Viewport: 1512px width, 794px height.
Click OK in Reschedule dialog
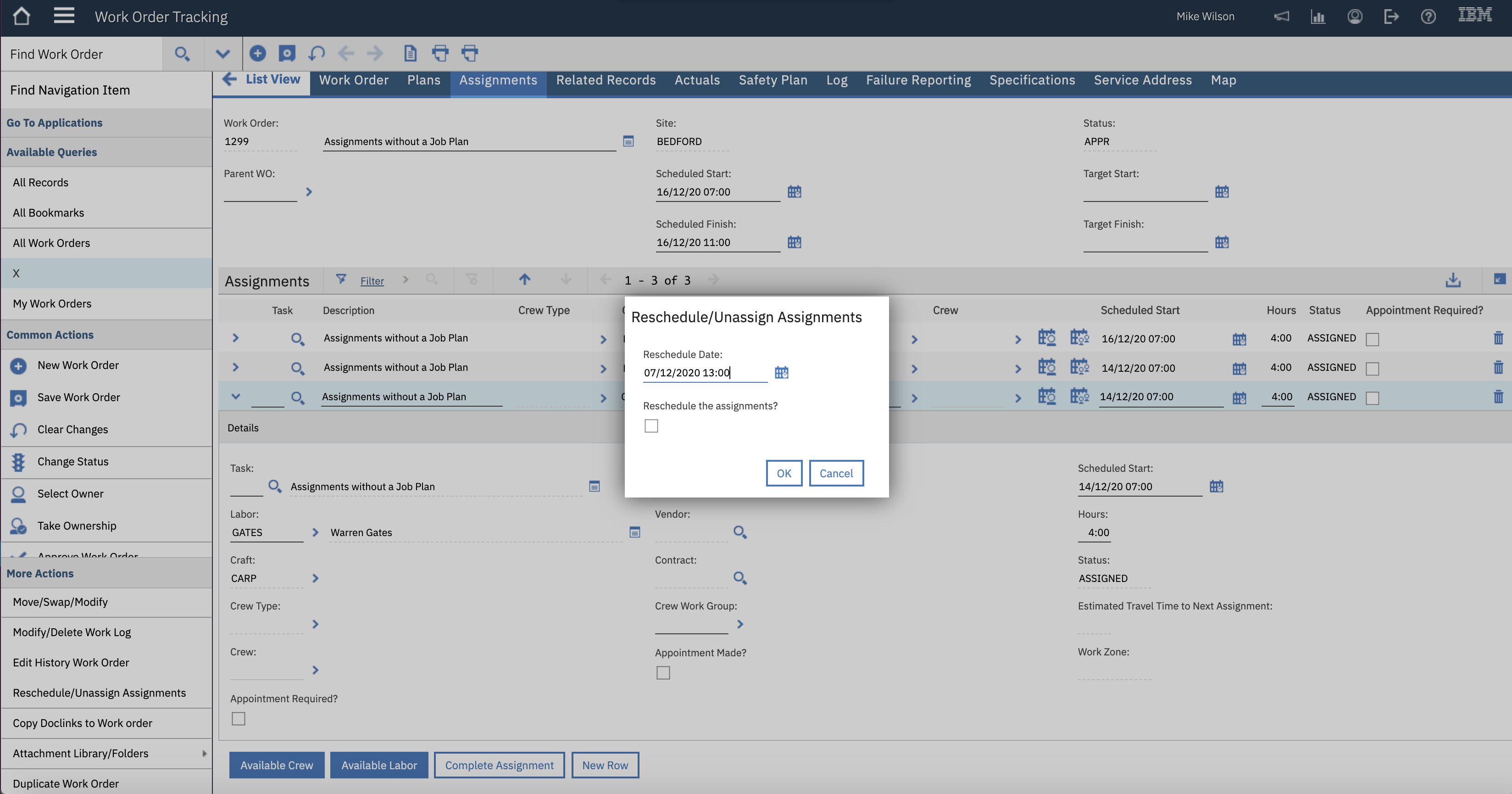coord(784,473)
